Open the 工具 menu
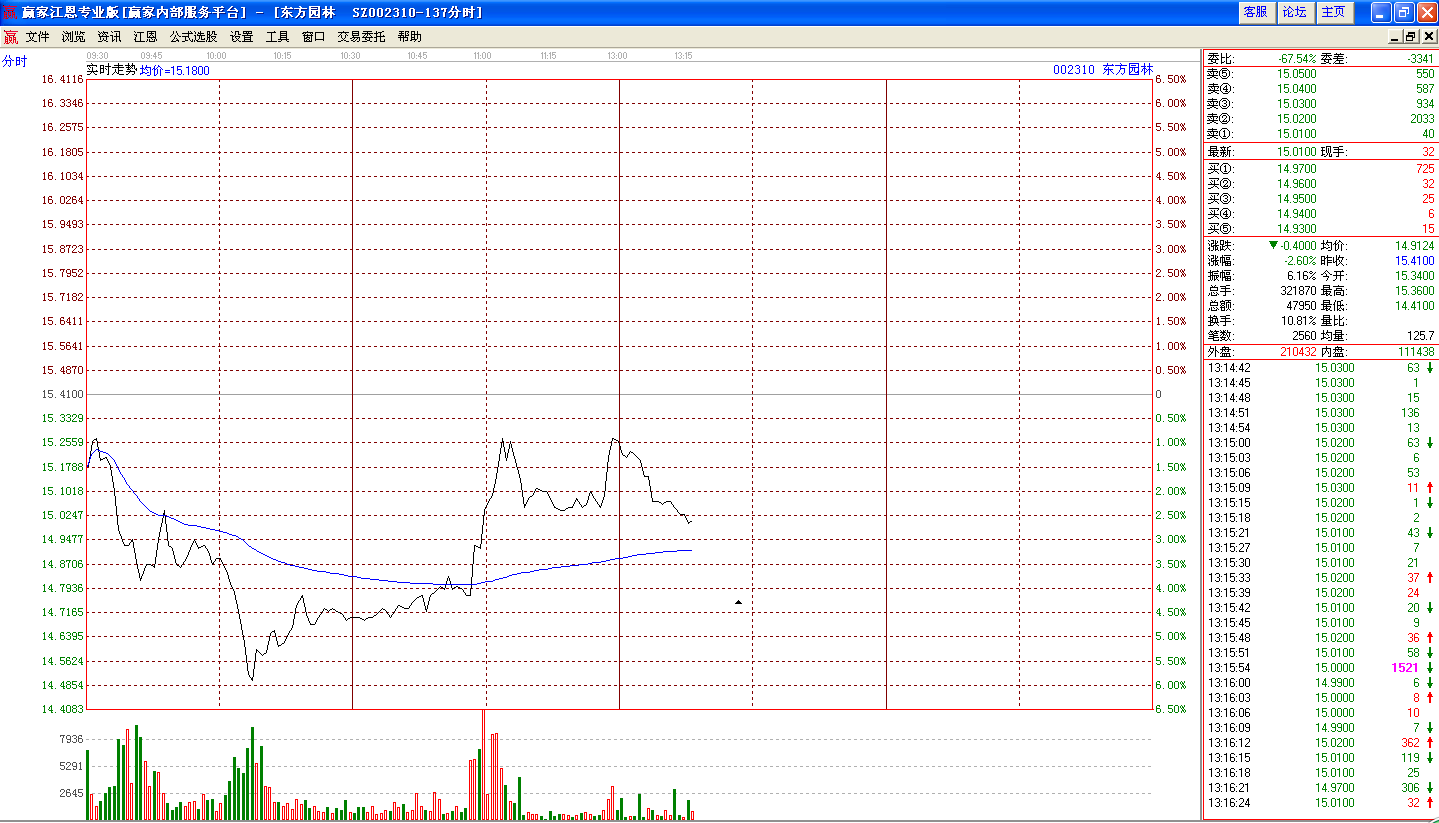Screen dimensions: 1439x823 [x=277, y=37]
